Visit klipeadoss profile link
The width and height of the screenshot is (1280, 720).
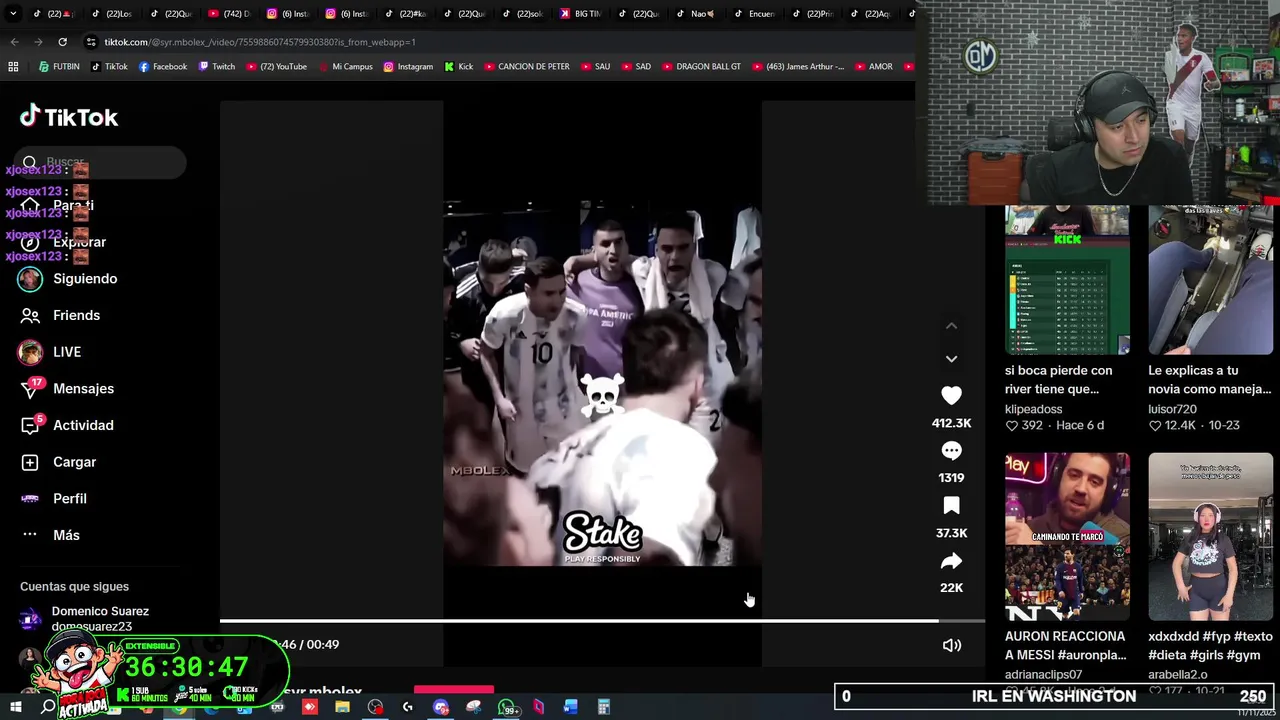coord(1033,409)
